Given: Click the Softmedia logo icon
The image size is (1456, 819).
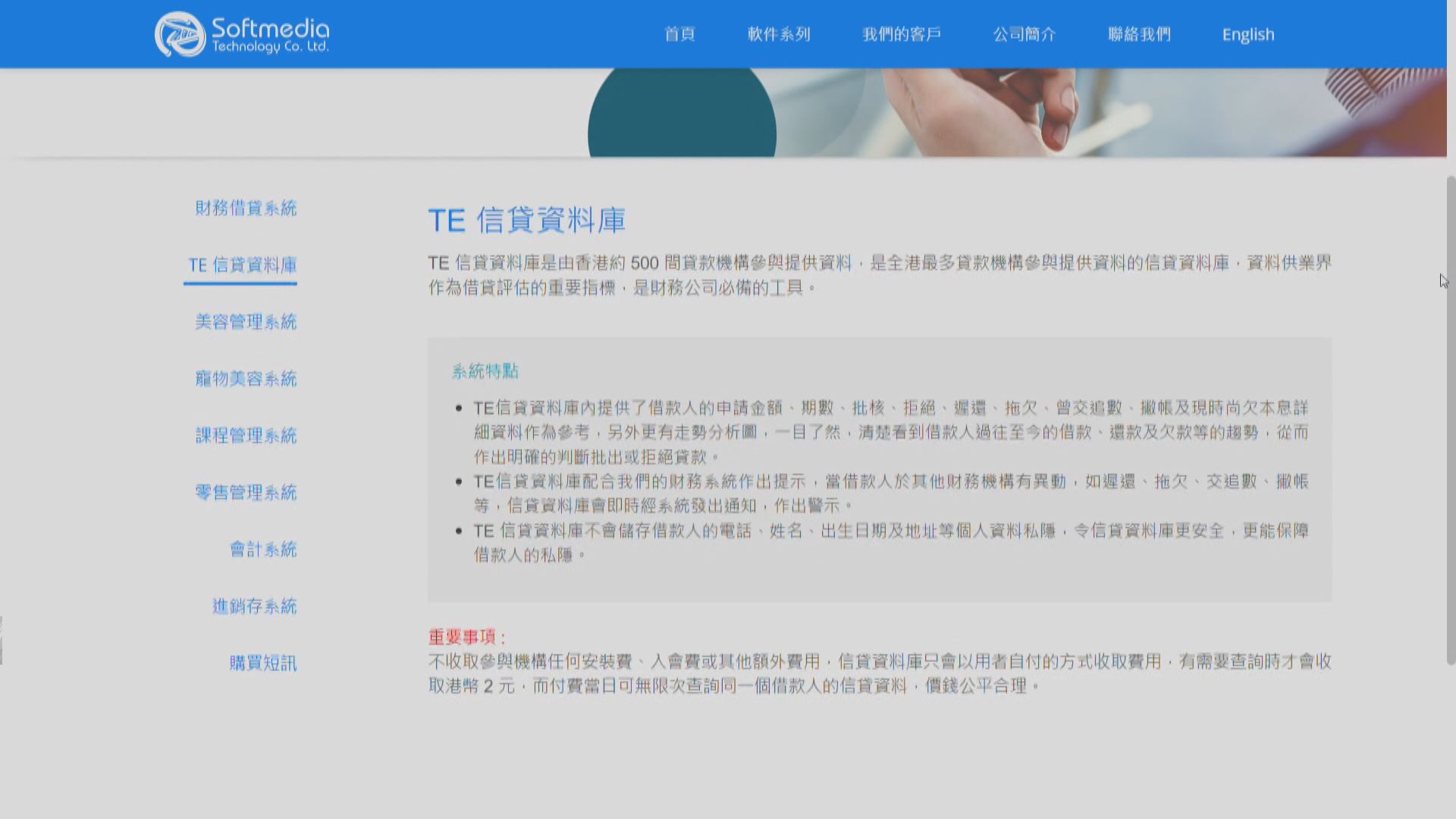Looking at the screenshot, I should (180, 34).
